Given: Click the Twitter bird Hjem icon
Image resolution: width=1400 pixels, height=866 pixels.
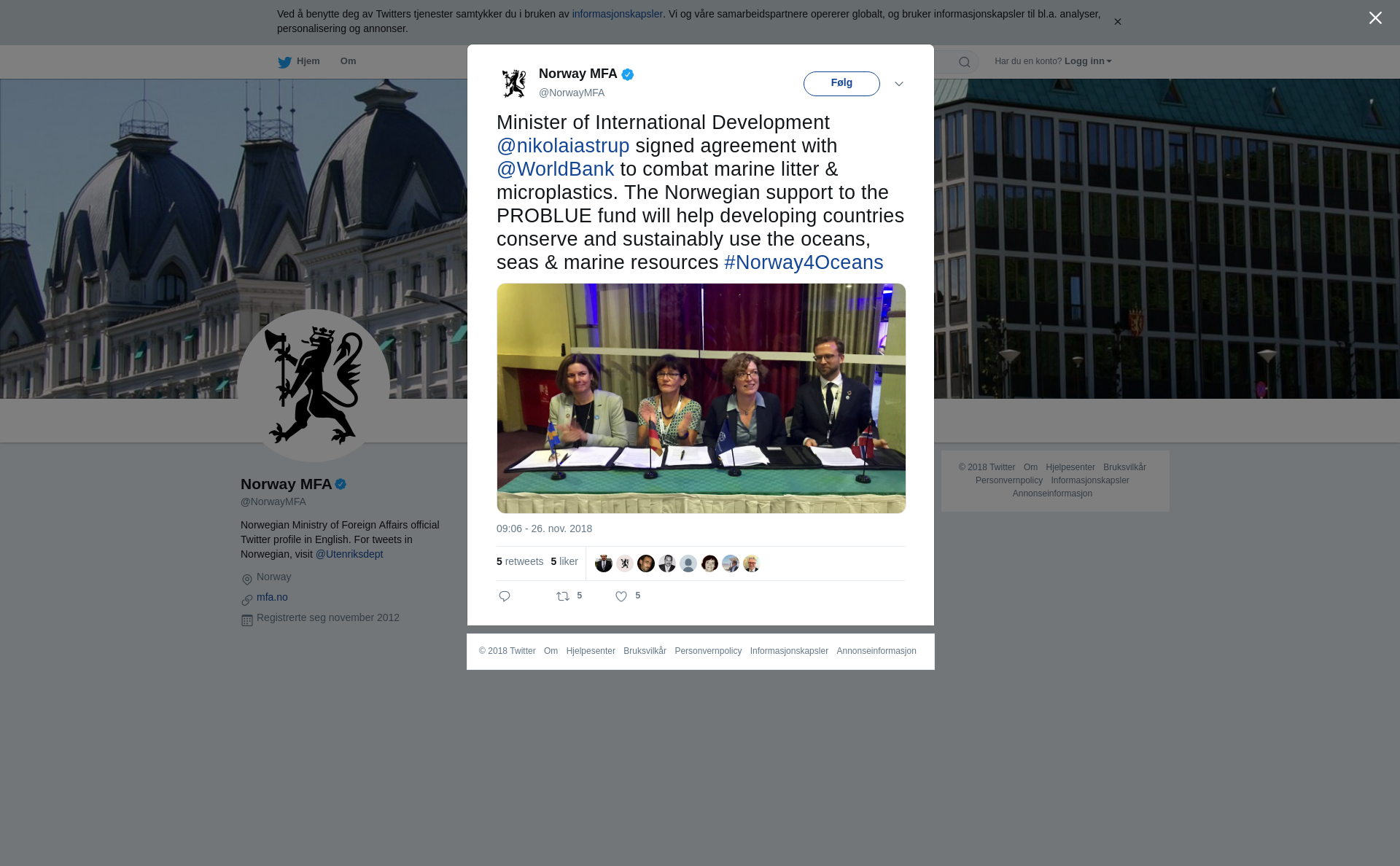Looking at the screenshot, I should click(284, 62).
